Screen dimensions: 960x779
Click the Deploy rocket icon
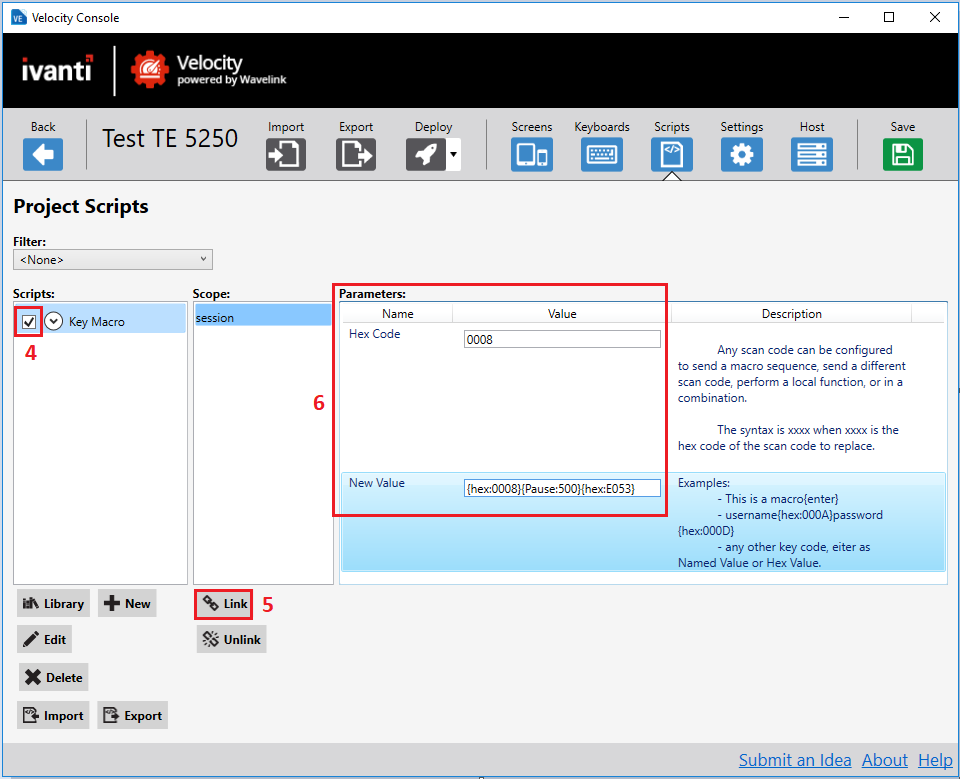click(x=428, y=153)
